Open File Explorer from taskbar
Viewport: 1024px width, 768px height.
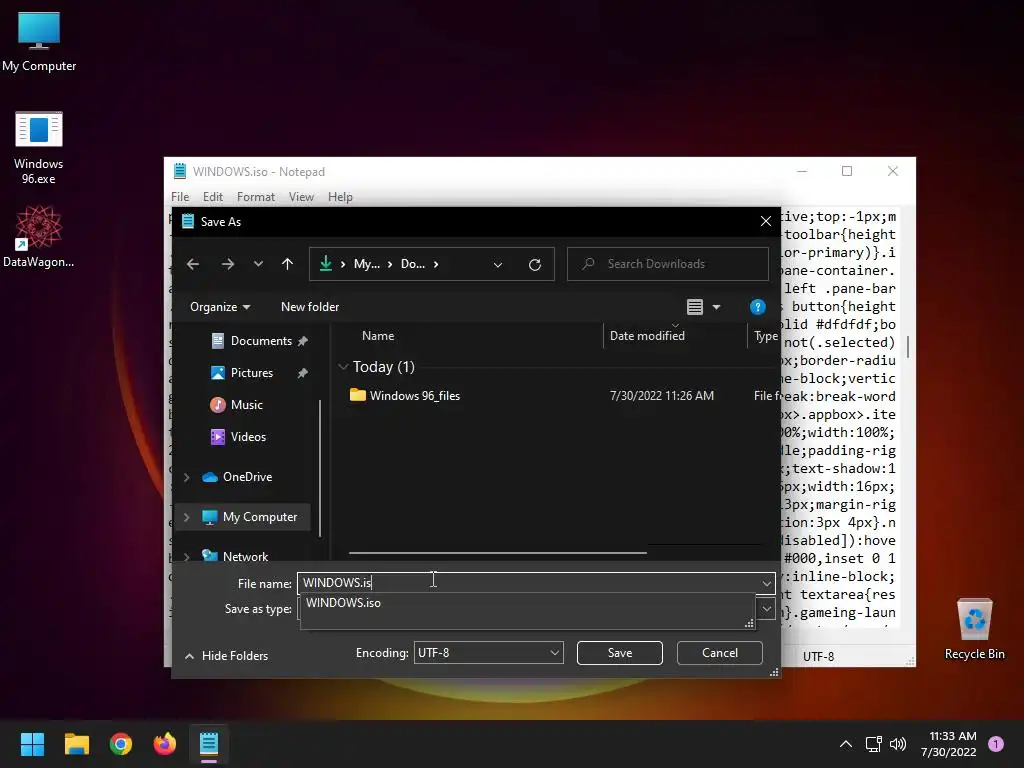(x=76, y=744)
